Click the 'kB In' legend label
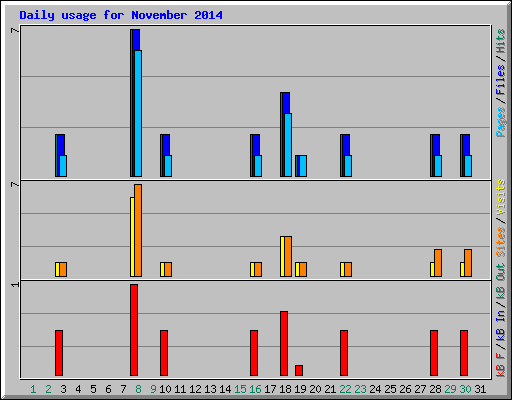The width and height of the screenshot is (512, 400). [x=501, y=325]
